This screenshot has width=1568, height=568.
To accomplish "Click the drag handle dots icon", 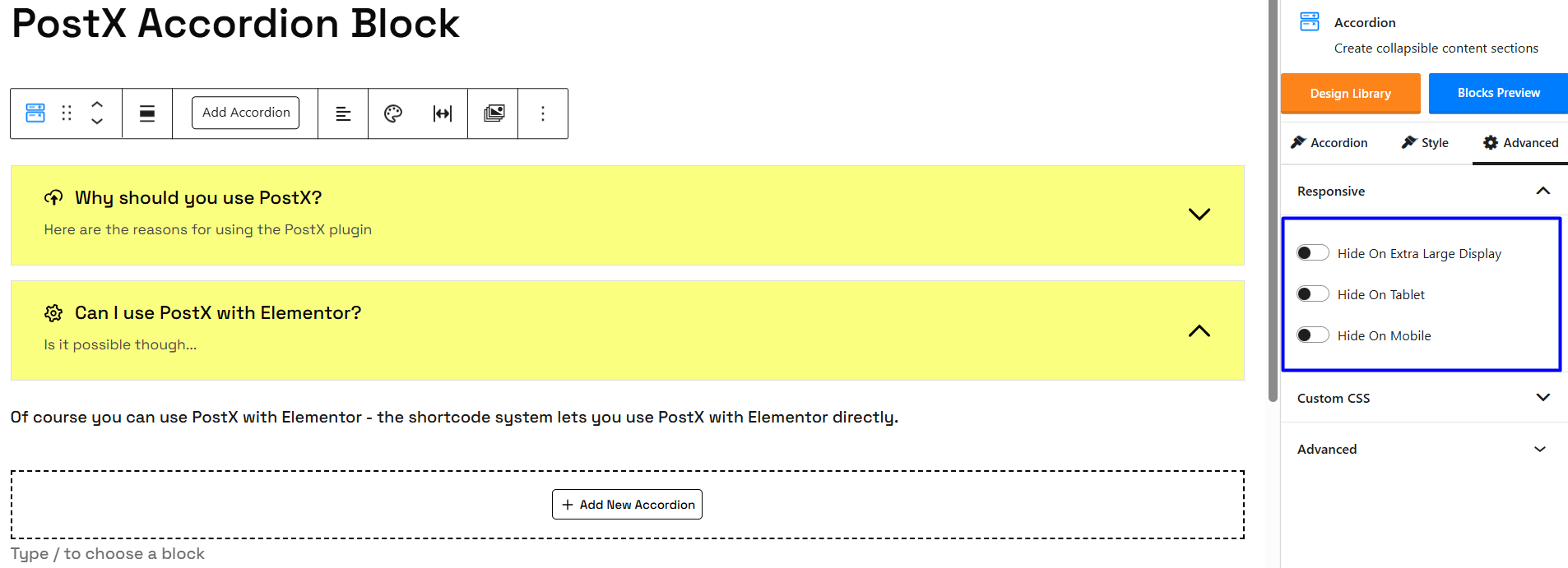I will [x=67, y=113].
